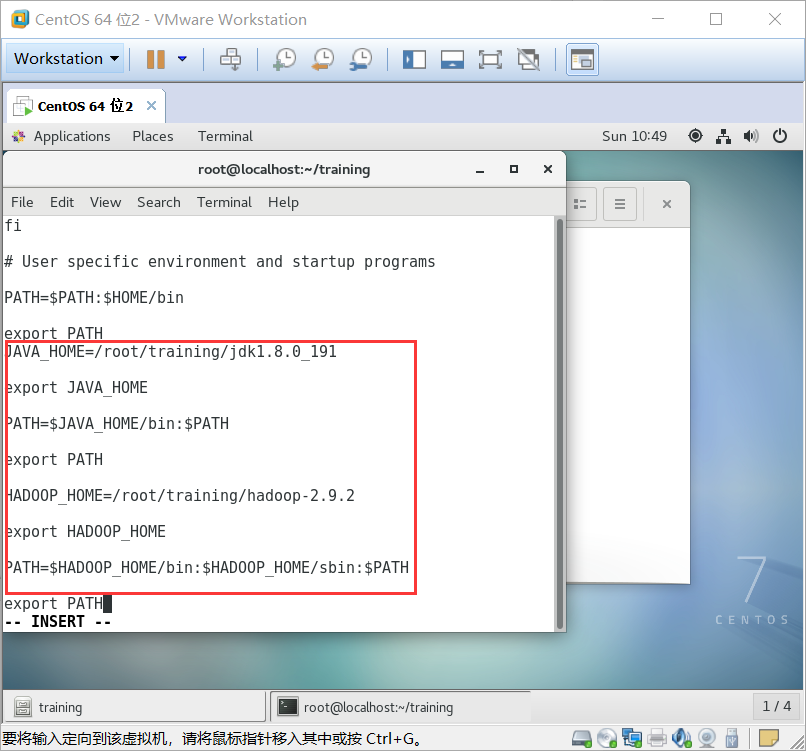Click the terminal window scrollbar
This screenshot has height=751, width=806.
coord(559,420)
